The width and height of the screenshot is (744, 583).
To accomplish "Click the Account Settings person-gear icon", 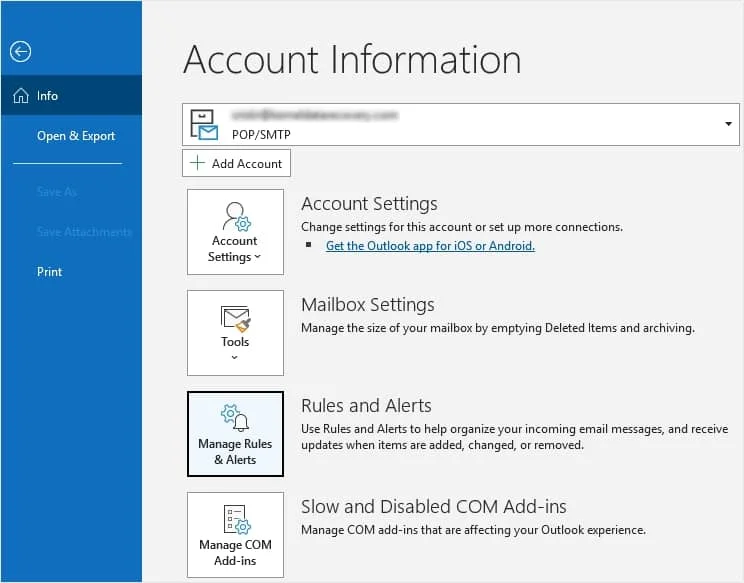I will [237, 216].
